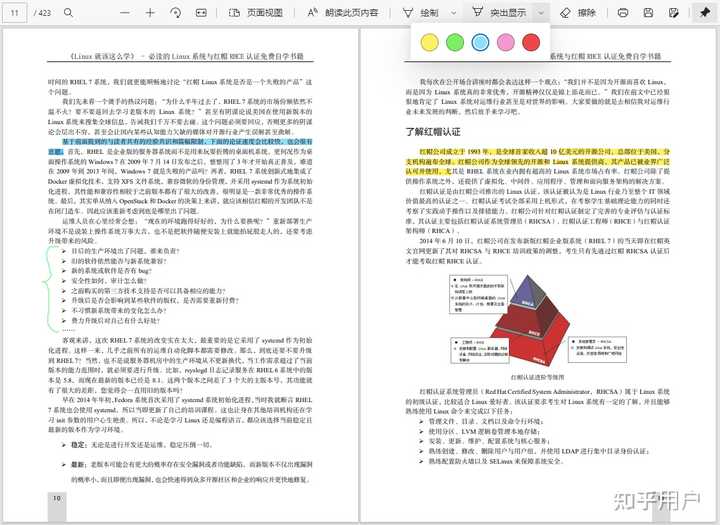The height and width of the screenshot is (525, 720).
Task: Collapse the 突出显示 highlight color dropdown
Action: (541, 13)
